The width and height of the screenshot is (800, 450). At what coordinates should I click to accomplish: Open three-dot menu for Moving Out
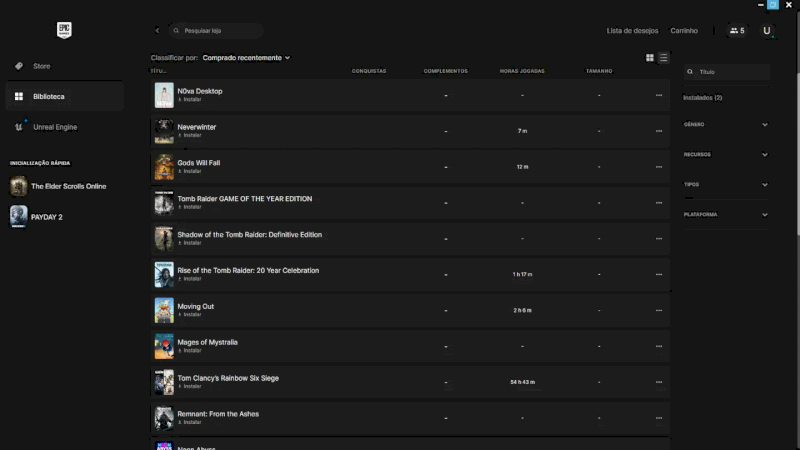coord(659,310)
